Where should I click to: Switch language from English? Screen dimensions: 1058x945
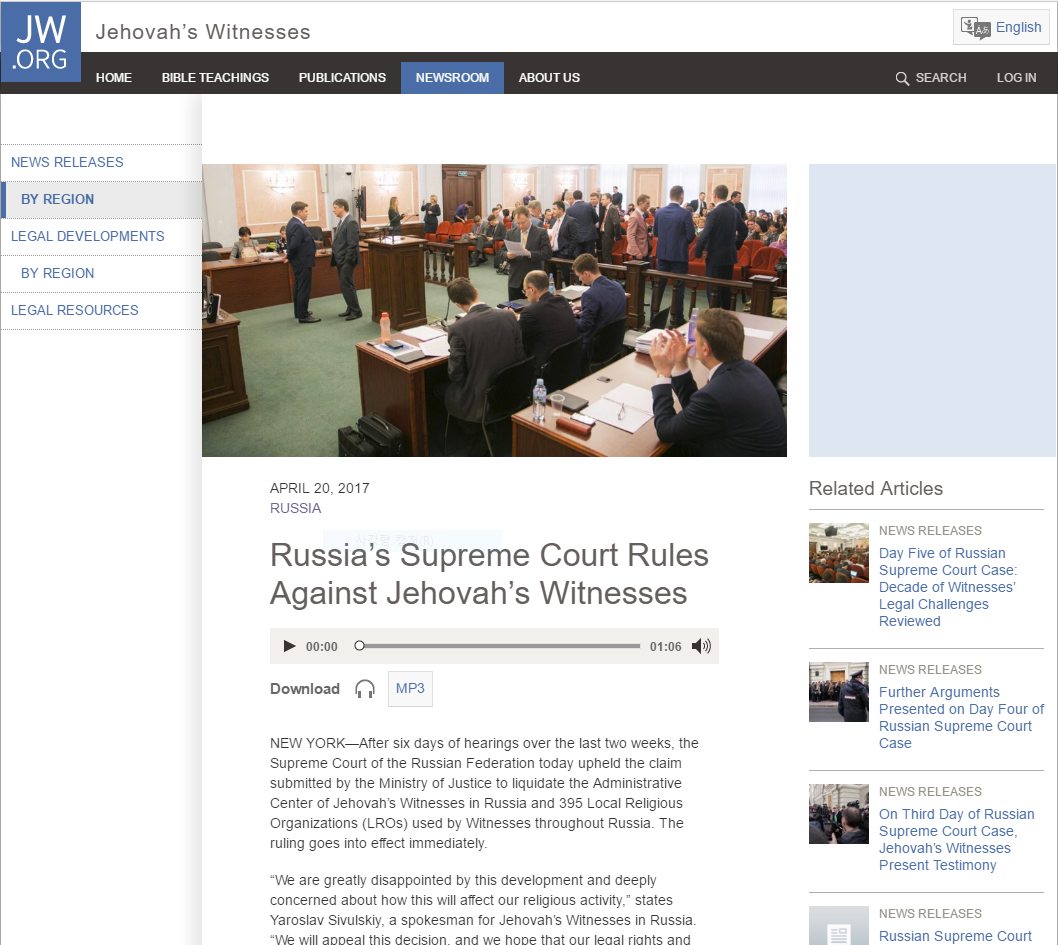tap(1018, 28)
